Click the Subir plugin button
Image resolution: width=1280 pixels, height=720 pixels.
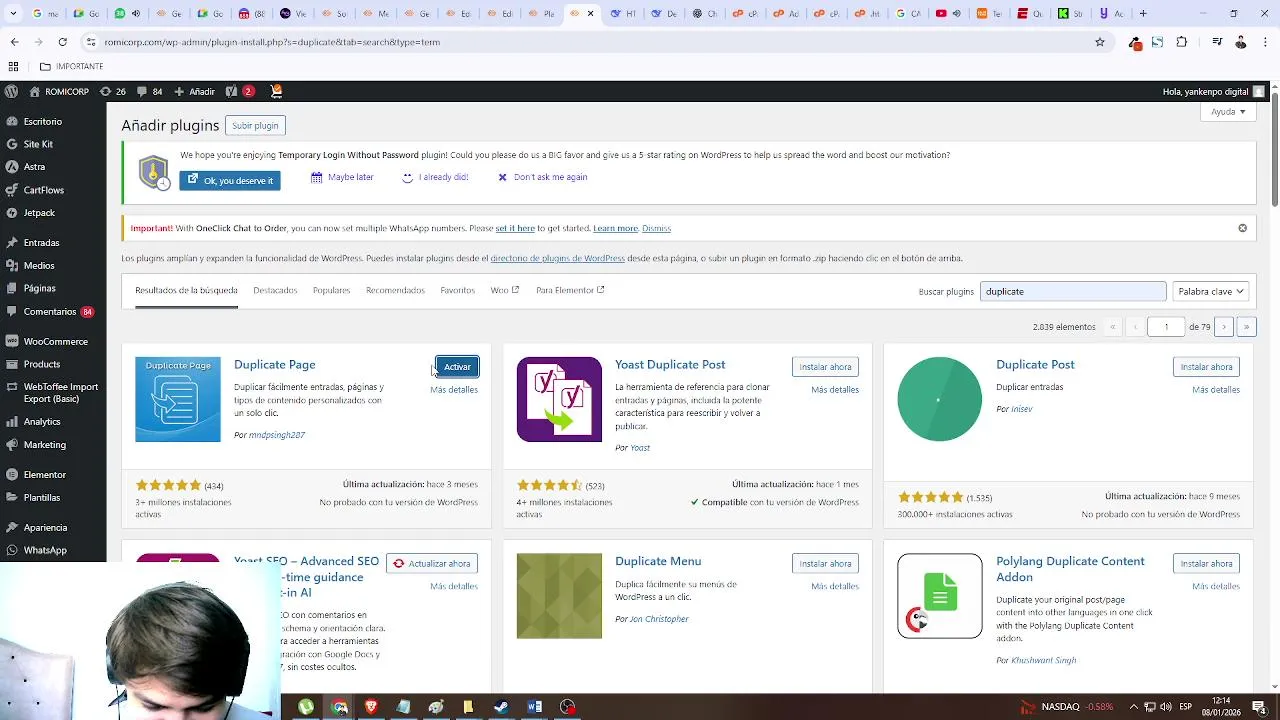coord(255,125)
